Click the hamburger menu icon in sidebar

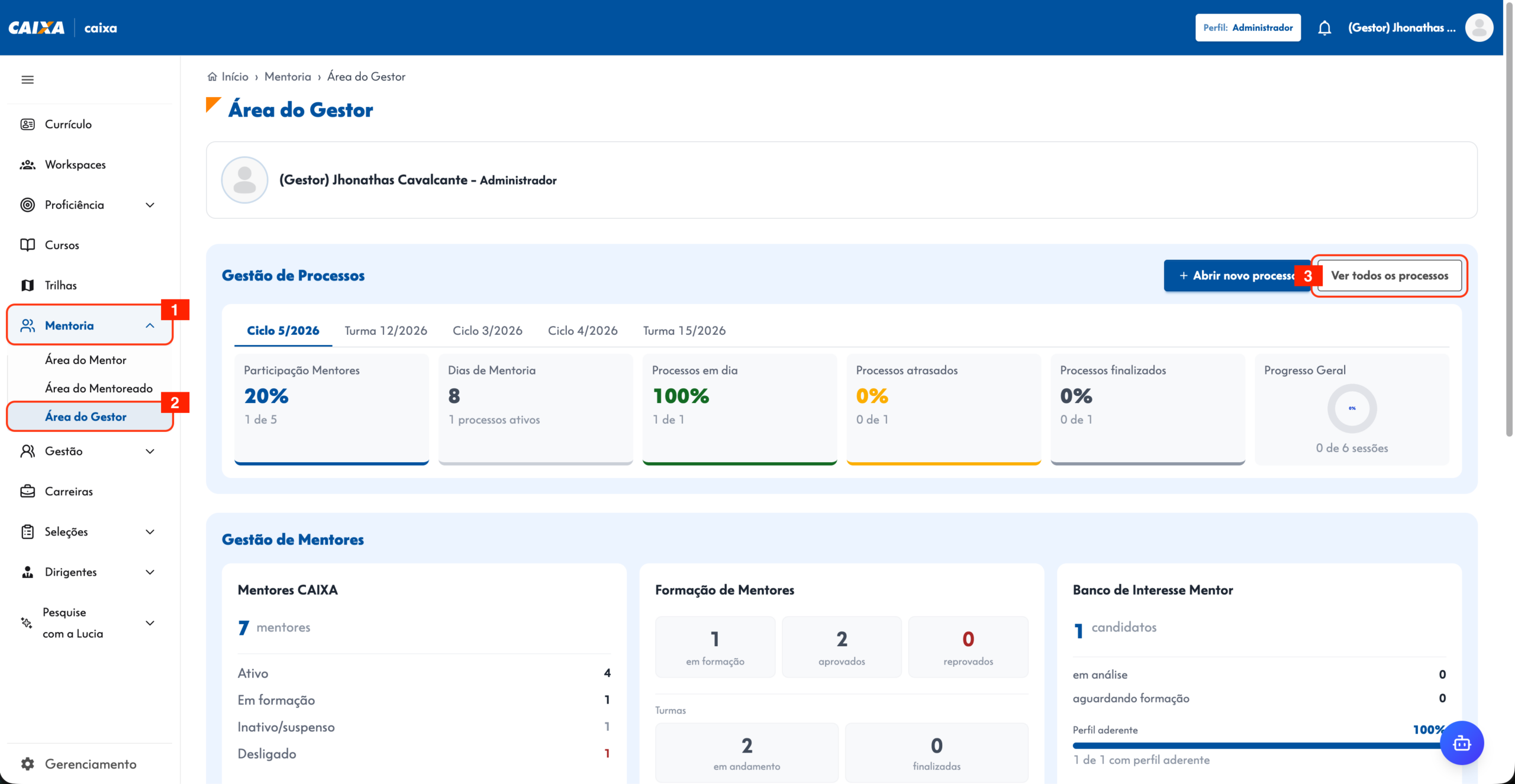pyautogui.click(x=27, y=80)
